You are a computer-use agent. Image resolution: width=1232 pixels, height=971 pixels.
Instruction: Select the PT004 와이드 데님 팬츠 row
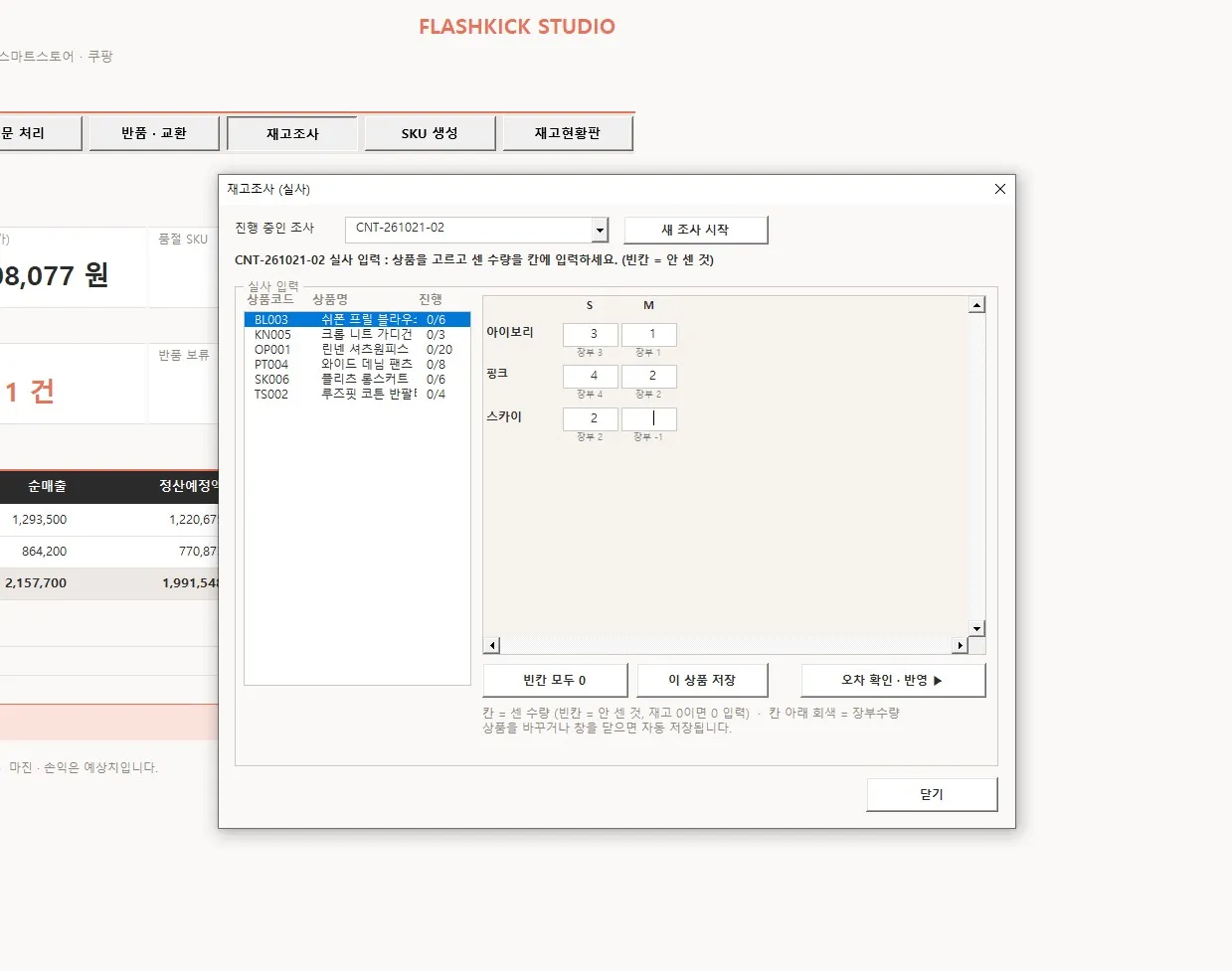click(357, 365)
